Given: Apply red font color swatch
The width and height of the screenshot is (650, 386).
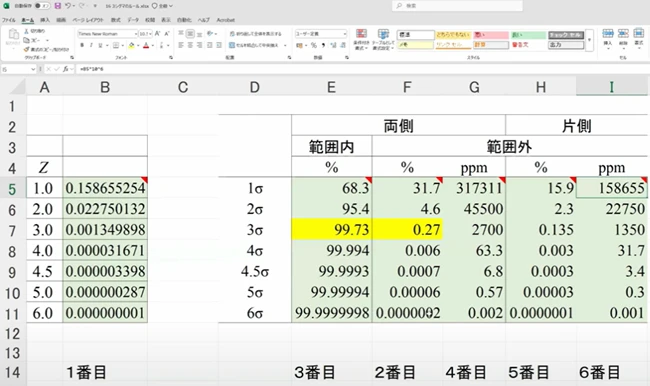Looking at the screenshot, I should coord(146,45).
